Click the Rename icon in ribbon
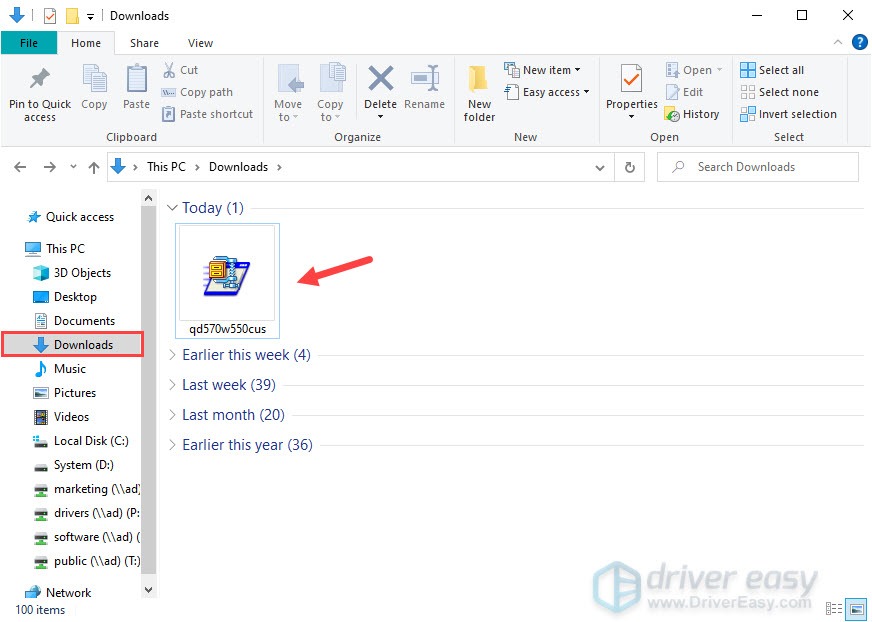Viewport: 872px width, 622px height. tap(424, 79)
